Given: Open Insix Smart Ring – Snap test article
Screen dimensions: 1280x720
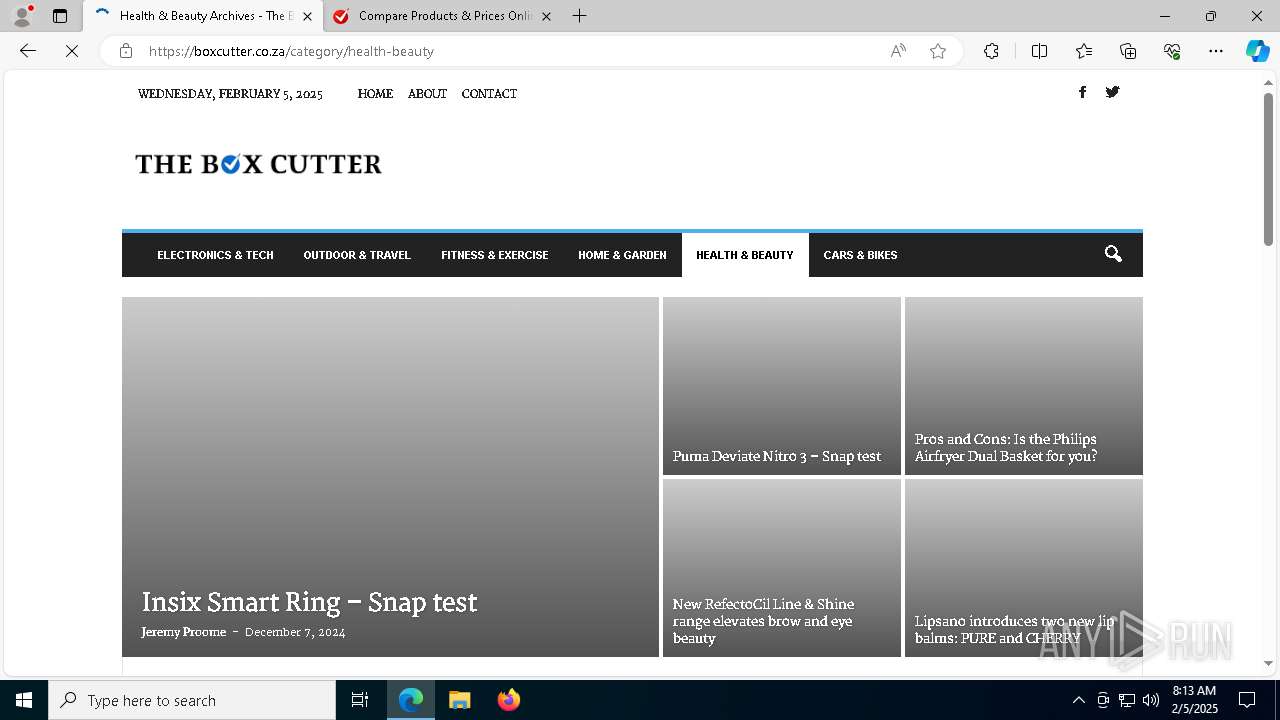Looking at the screenshot, I should point(309,602).
